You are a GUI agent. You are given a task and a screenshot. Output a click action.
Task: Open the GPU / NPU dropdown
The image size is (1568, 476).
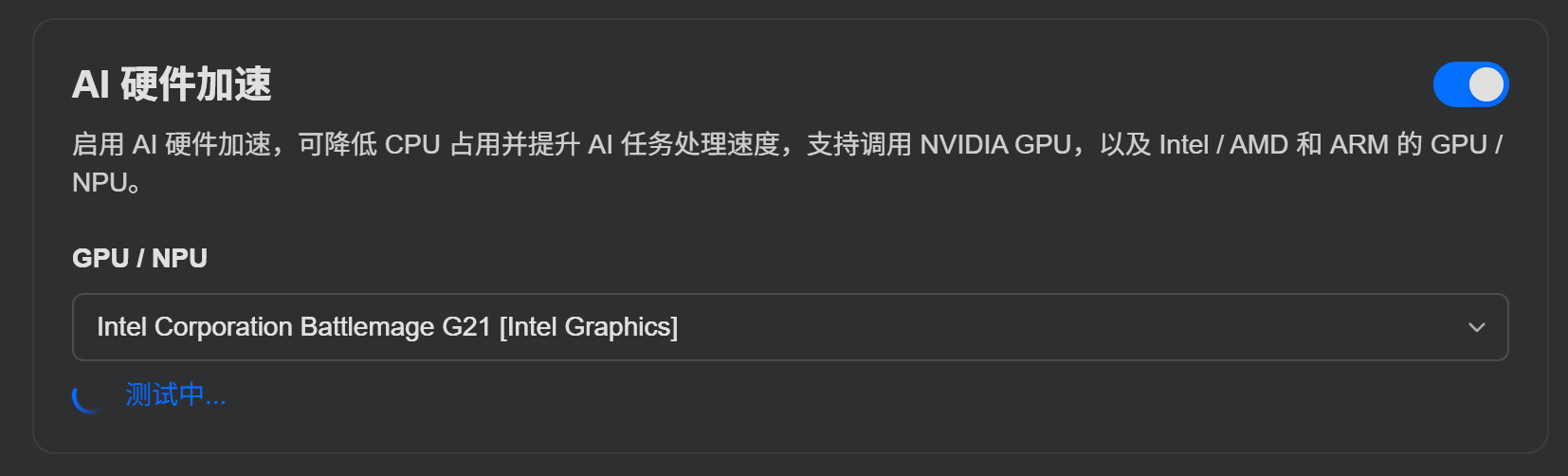[789, 327]
